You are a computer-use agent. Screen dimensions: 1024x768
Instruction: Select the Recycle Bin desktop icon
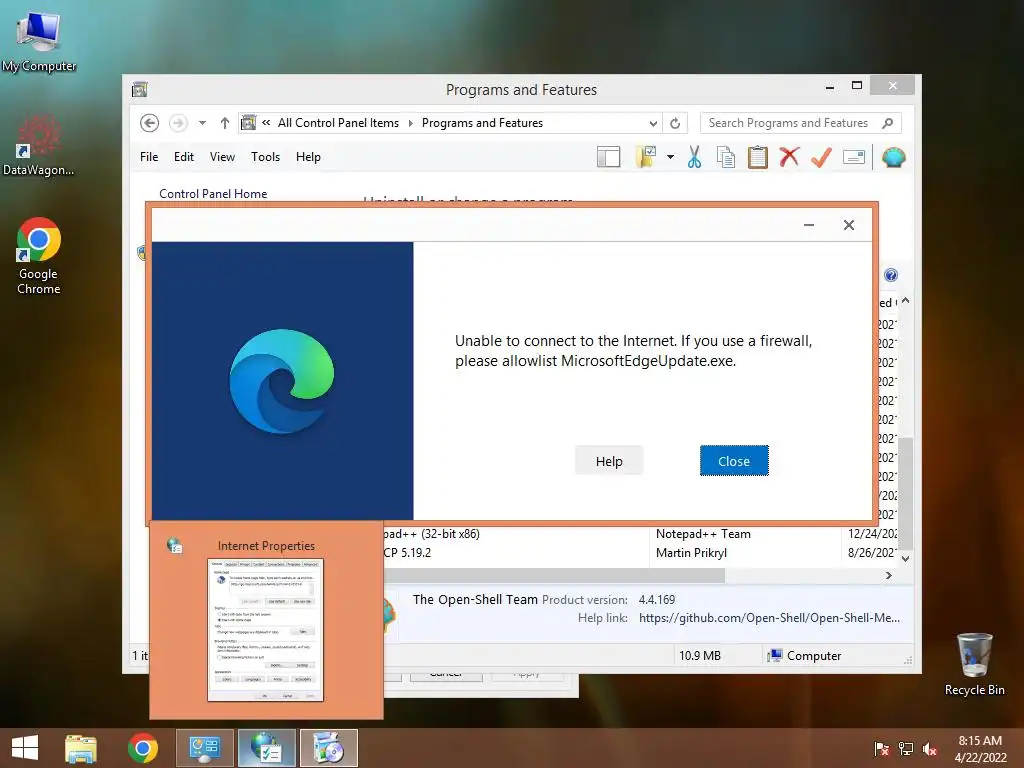(x=974, y=664)
